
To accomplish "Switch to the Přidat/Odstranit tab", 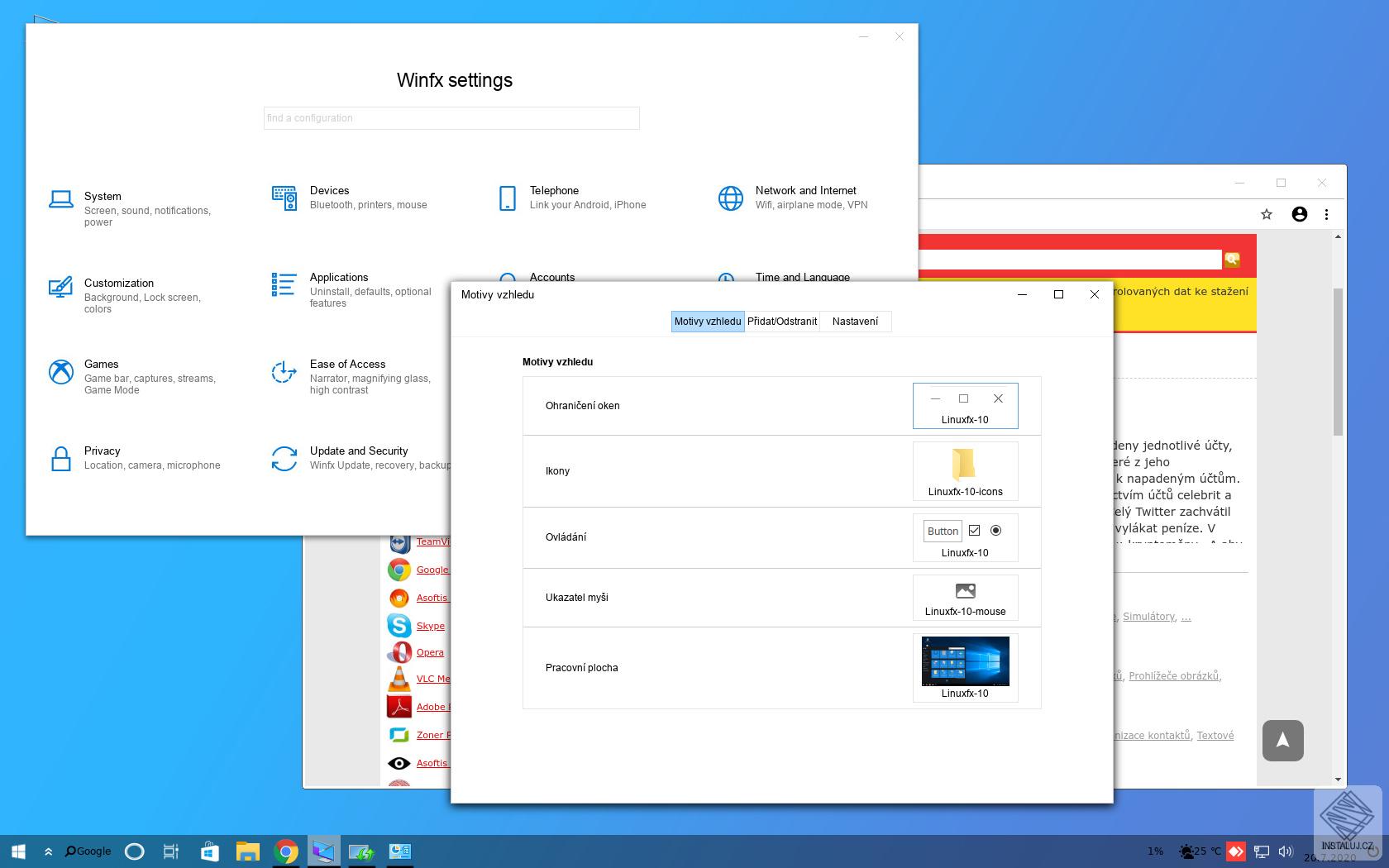I will point(781,322).
